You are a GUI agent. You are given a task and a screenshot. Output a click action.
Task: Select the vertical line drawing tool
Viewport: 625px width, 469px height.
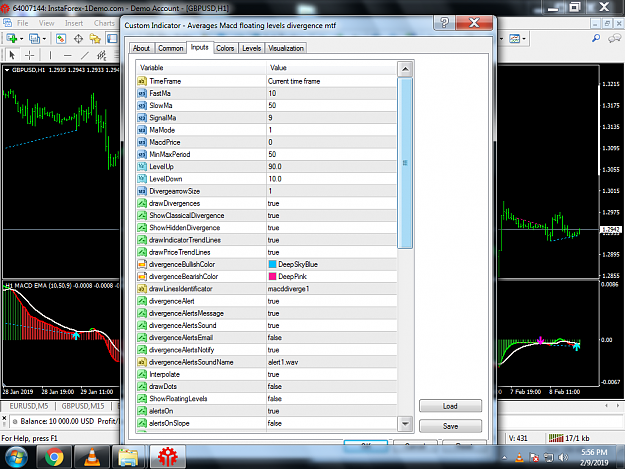tap(50, 55)
